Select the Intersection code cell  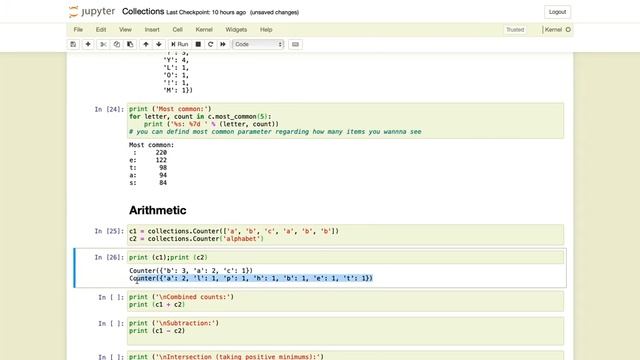[345, 356]
